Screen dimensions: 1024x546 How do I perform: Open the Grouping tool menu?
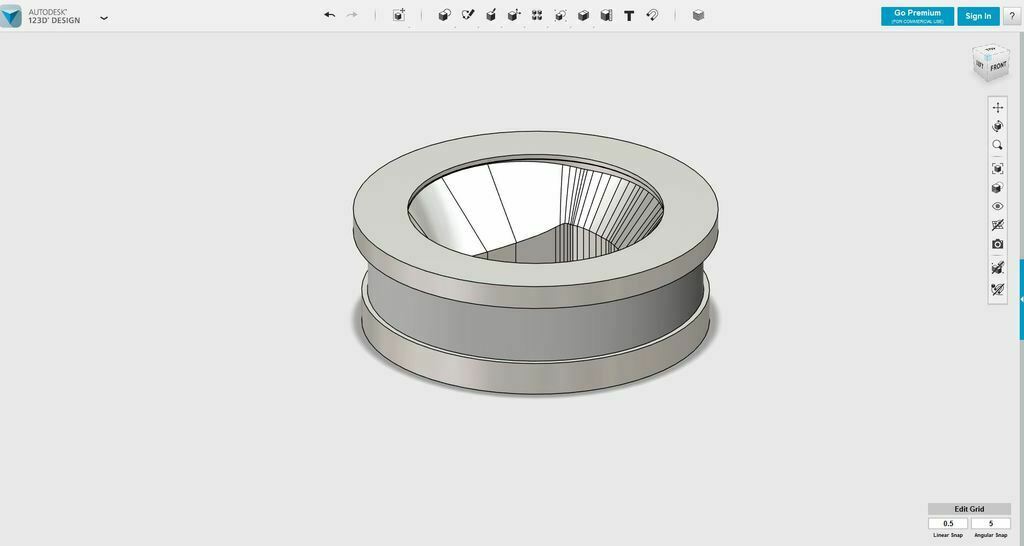click(560, 15)
